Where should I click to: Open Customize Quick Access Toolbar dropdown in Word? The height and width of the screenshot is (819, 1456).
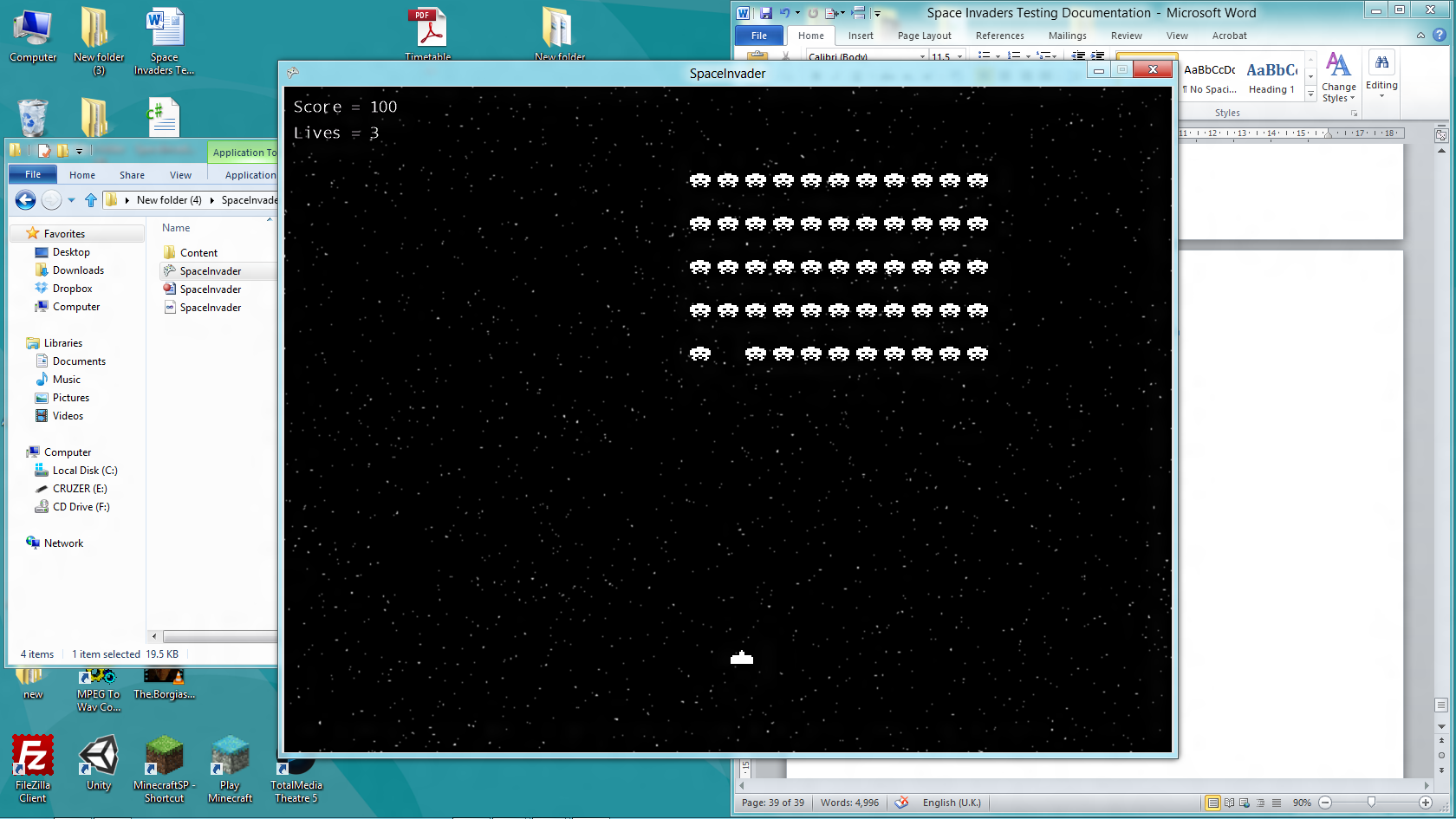pyautogui.click(x=877, y=13)
